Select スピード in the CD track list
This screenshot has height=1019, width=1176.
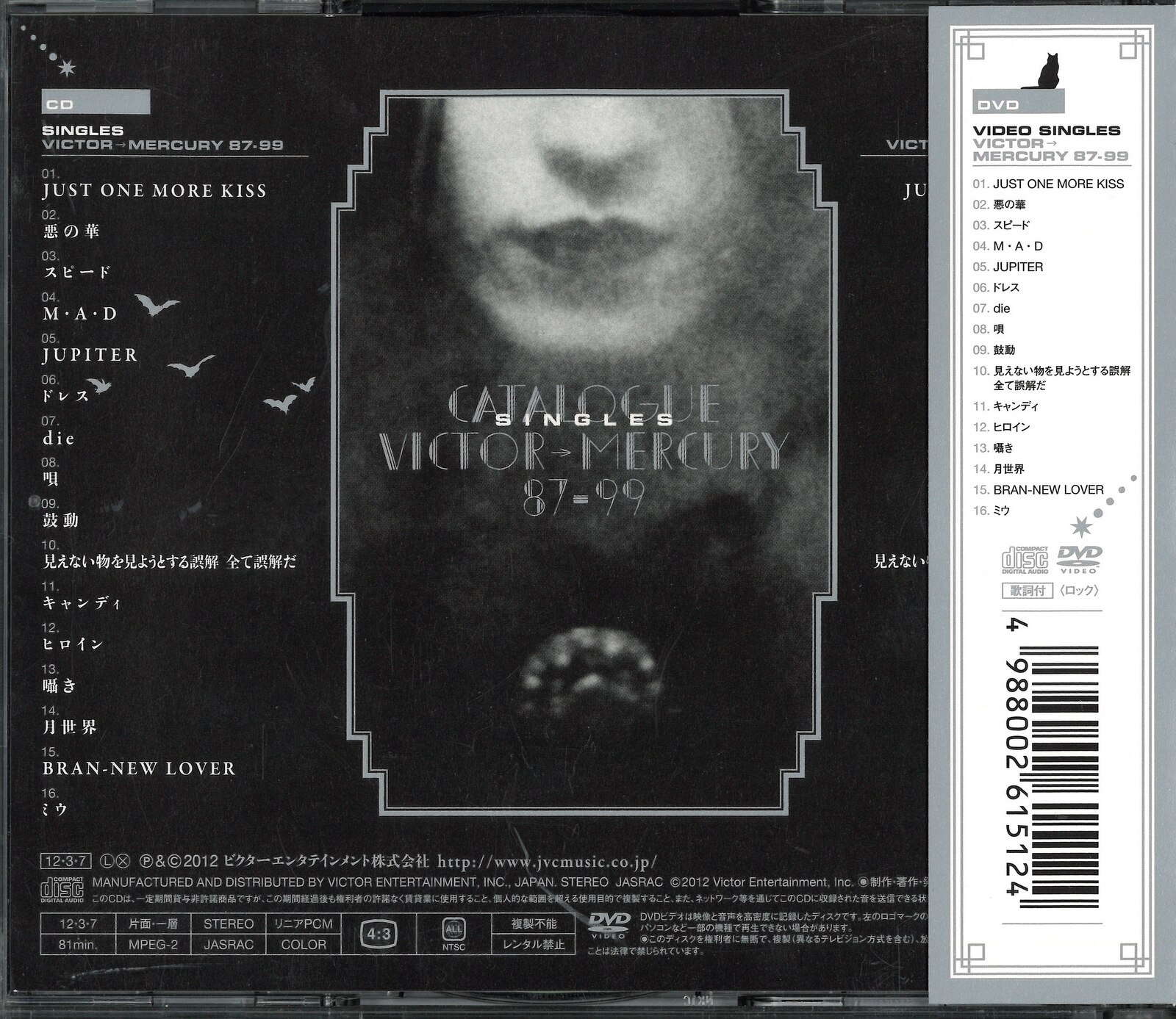[76, 273]
